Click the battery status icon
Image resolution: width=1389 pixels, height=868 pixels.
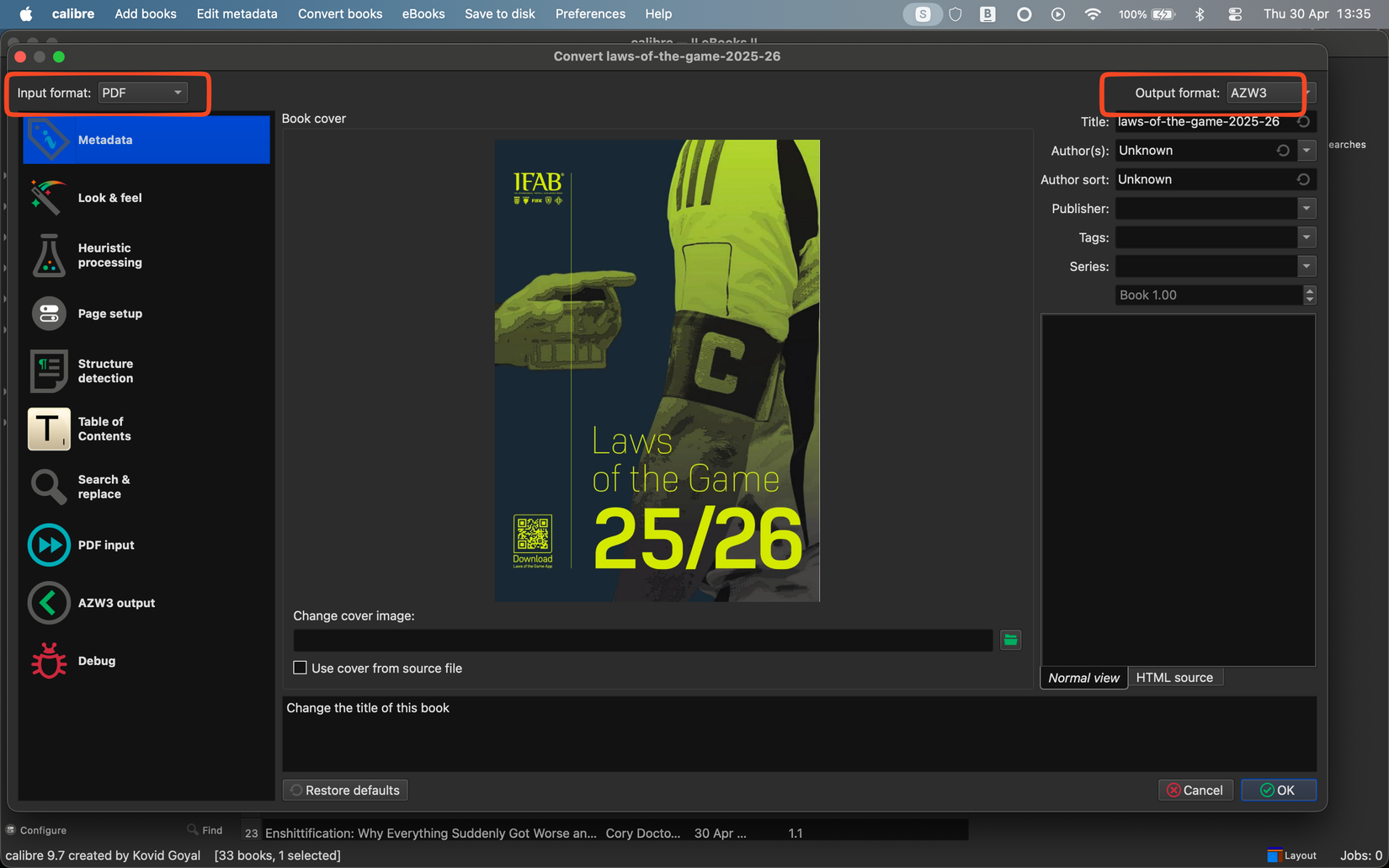(x=1163, y=13)
